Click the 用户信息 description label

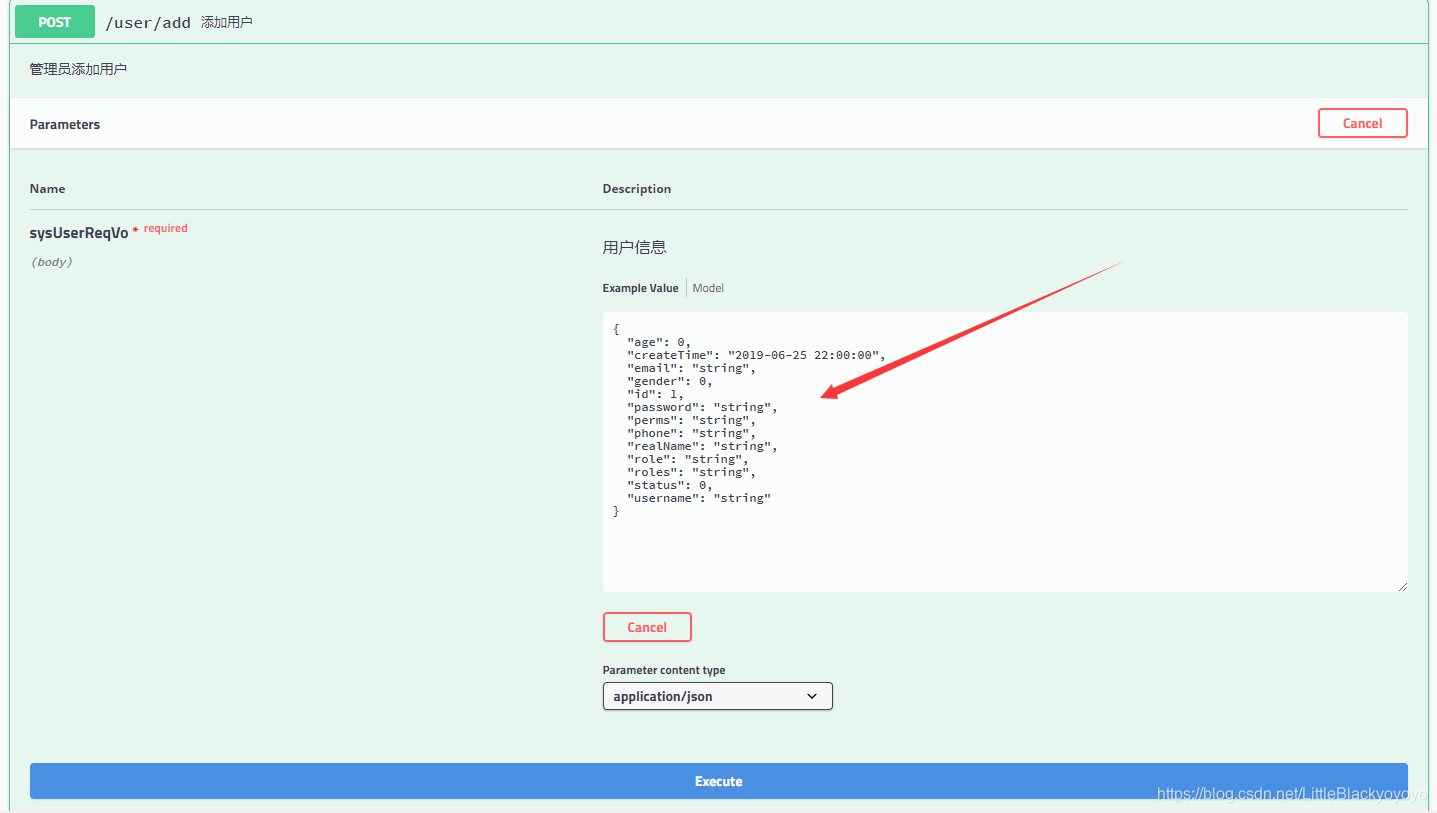(x=634, y=247)
